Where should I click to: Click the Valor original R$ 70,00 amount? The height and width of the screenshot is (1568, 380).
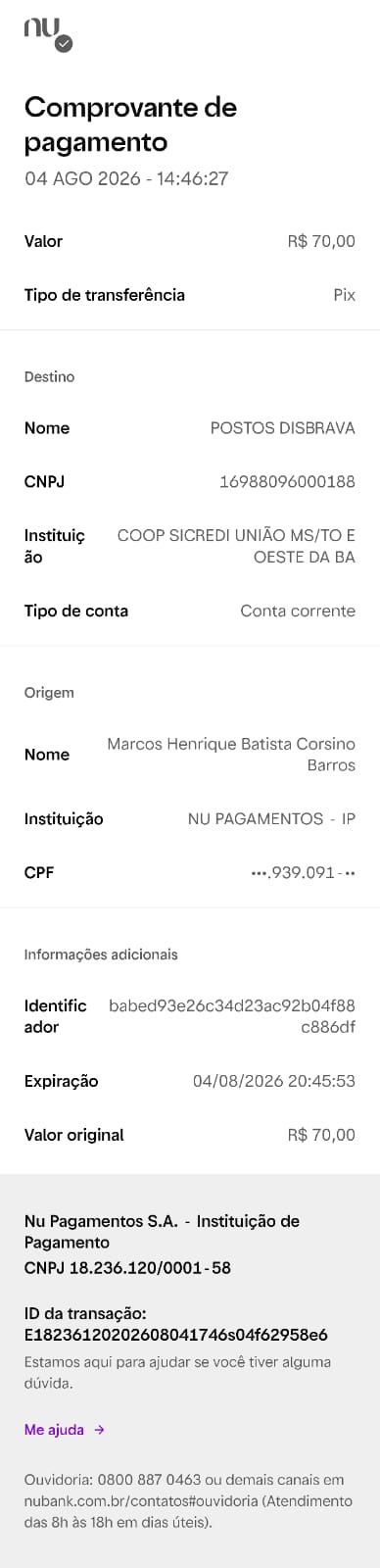pos(321,1135)
